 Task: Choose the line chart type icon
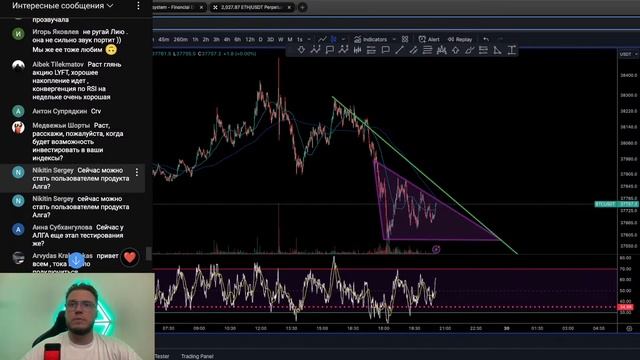pyautogui.click(x=322, y=39)
